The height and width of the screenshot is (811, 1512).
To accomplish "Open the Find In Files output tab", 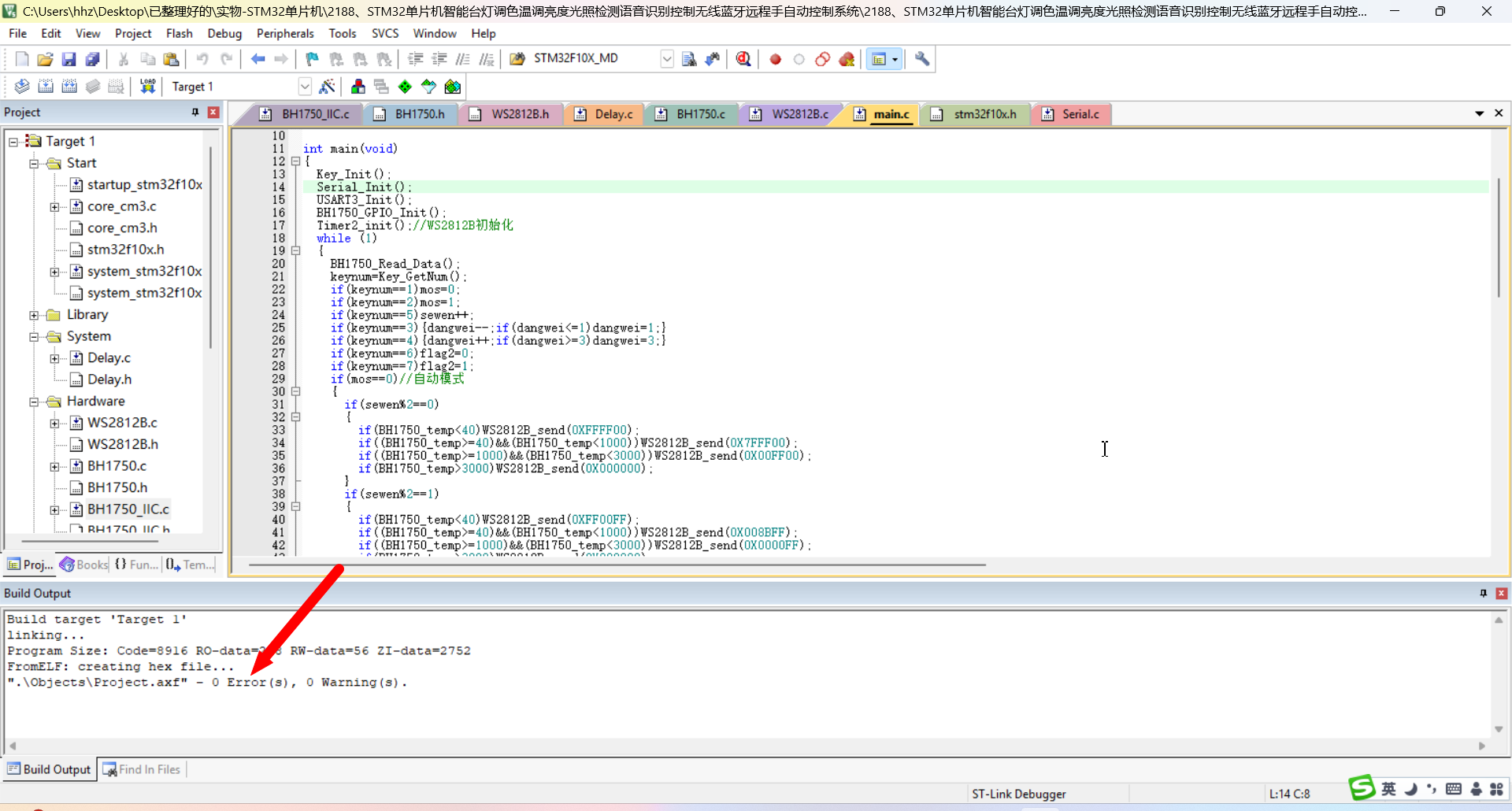I will click(x=142, y=769).
